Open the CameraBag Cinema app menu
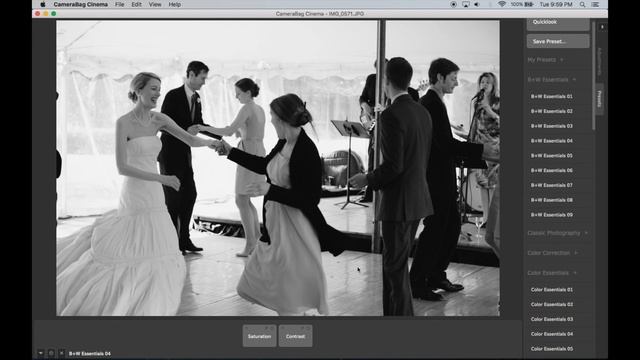Screen dimensions: 640x360 click(x=80, y=4)
